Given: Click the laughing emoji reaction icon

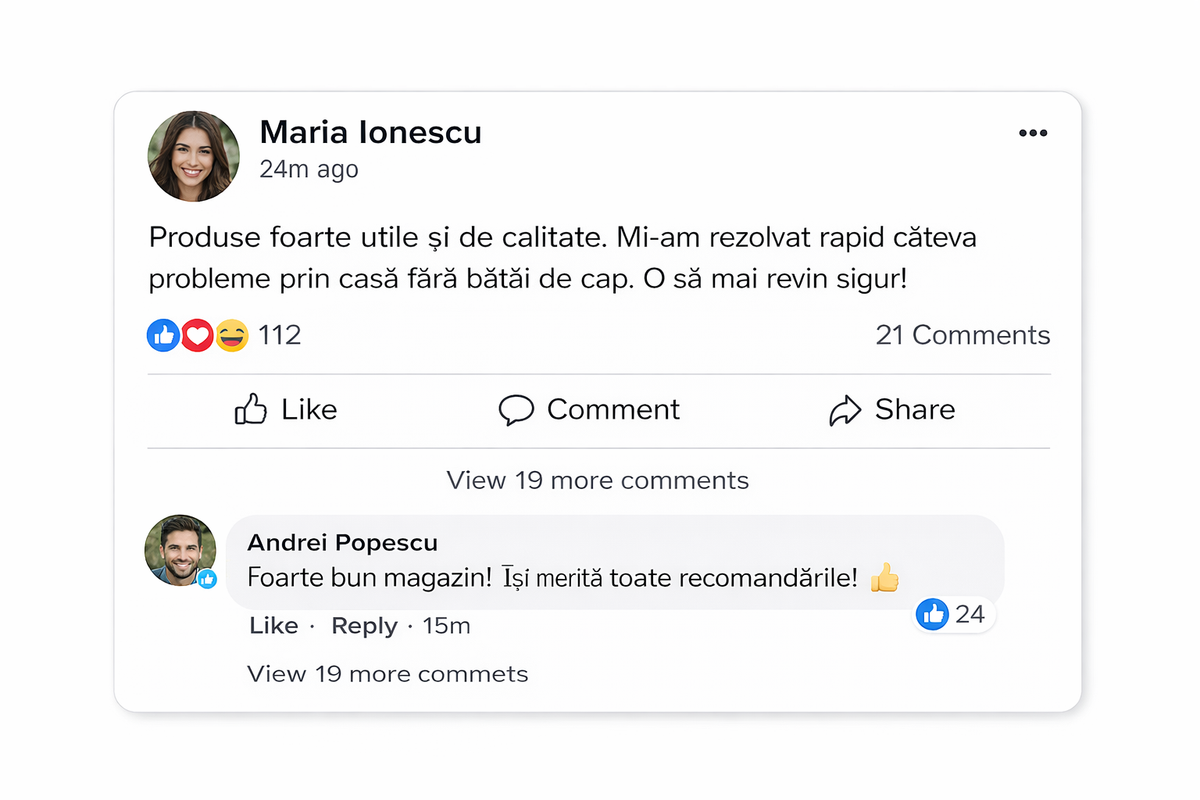Looking at the screenshot, I should pyautogui.click(x=229, y=334).
